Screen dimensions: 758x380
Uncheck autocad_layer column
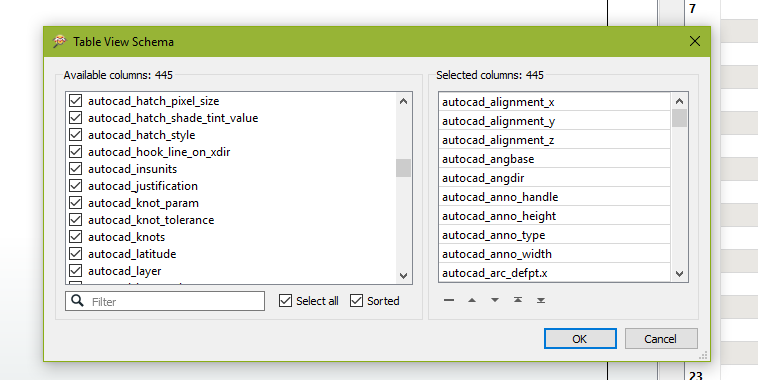click(75, 271)
